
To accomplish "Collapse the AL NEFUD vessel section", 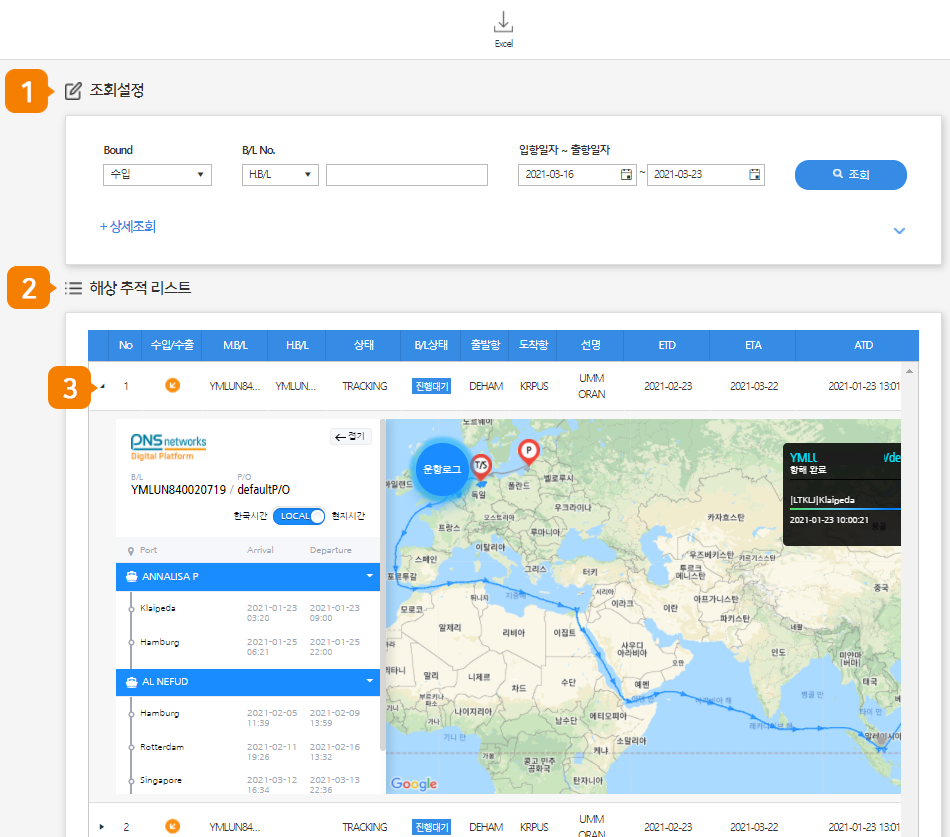I will (369, 682).
